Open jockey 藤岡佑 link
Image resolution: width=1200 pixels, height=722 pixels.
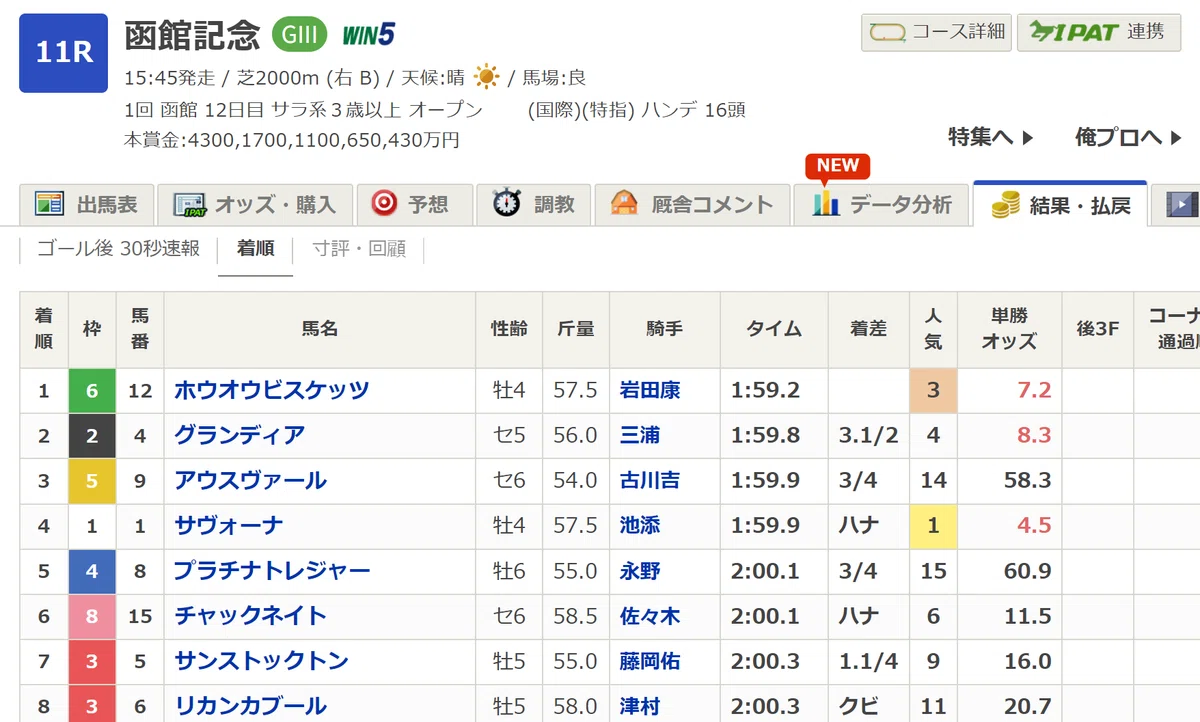[650, 661]
